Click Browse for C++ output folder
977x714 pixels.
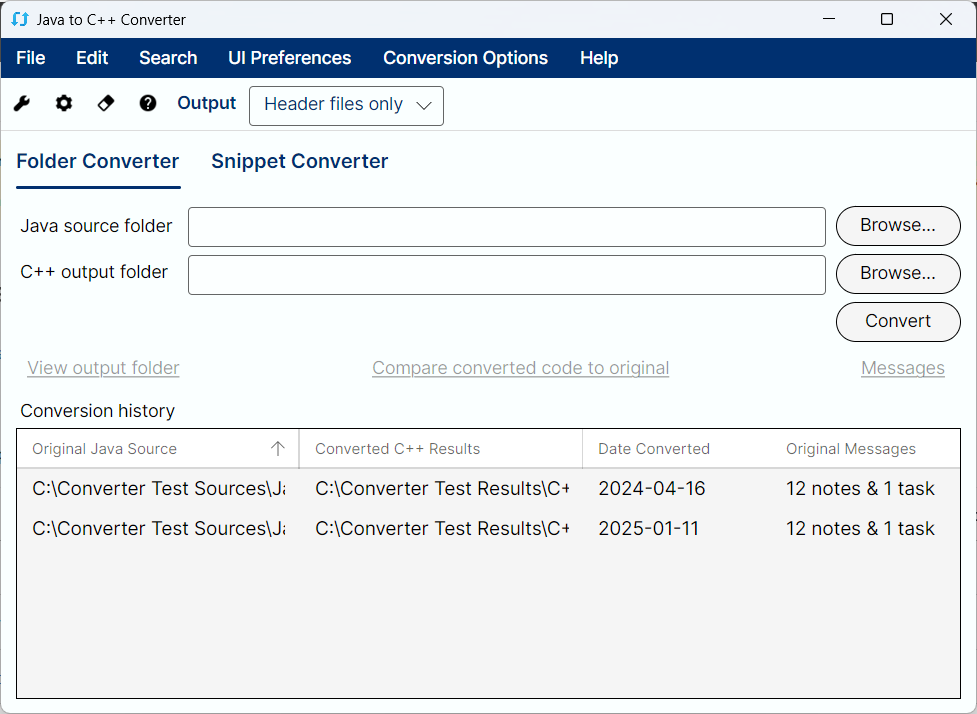(x=898, y=274)
